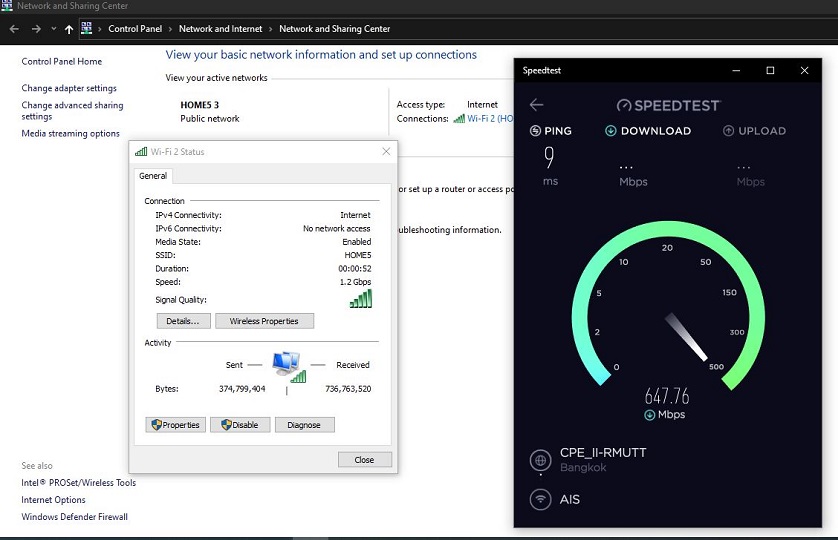Click the Wi-Fi 2 connection link
Screen dimensions: 838x540
(x=490, y=119)
